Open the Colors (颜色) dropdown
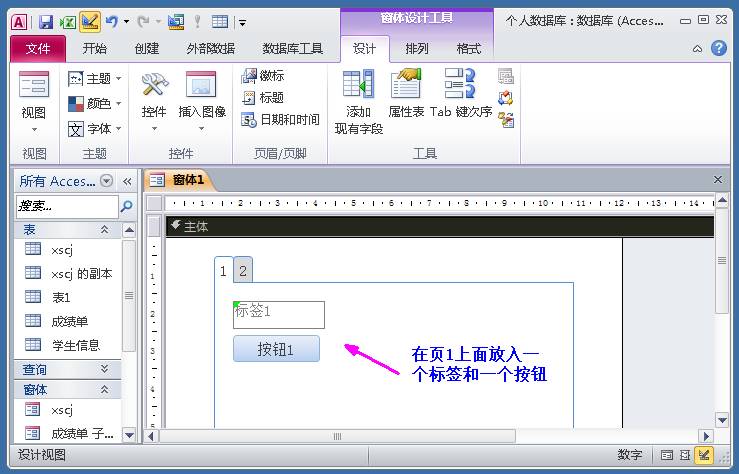The image size is (739, 474). (94, 103)
